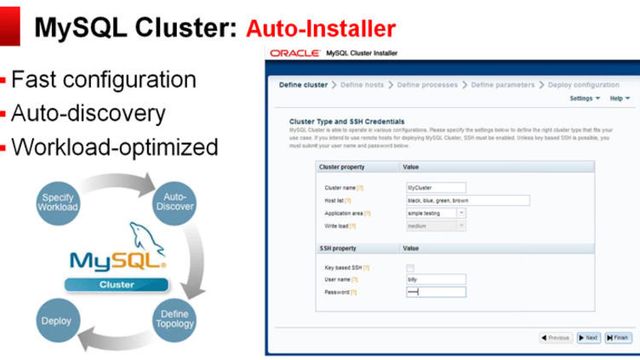Go to the Deploy configuration step
Screen dimensions: 640x360
click(x=584, y=85)
